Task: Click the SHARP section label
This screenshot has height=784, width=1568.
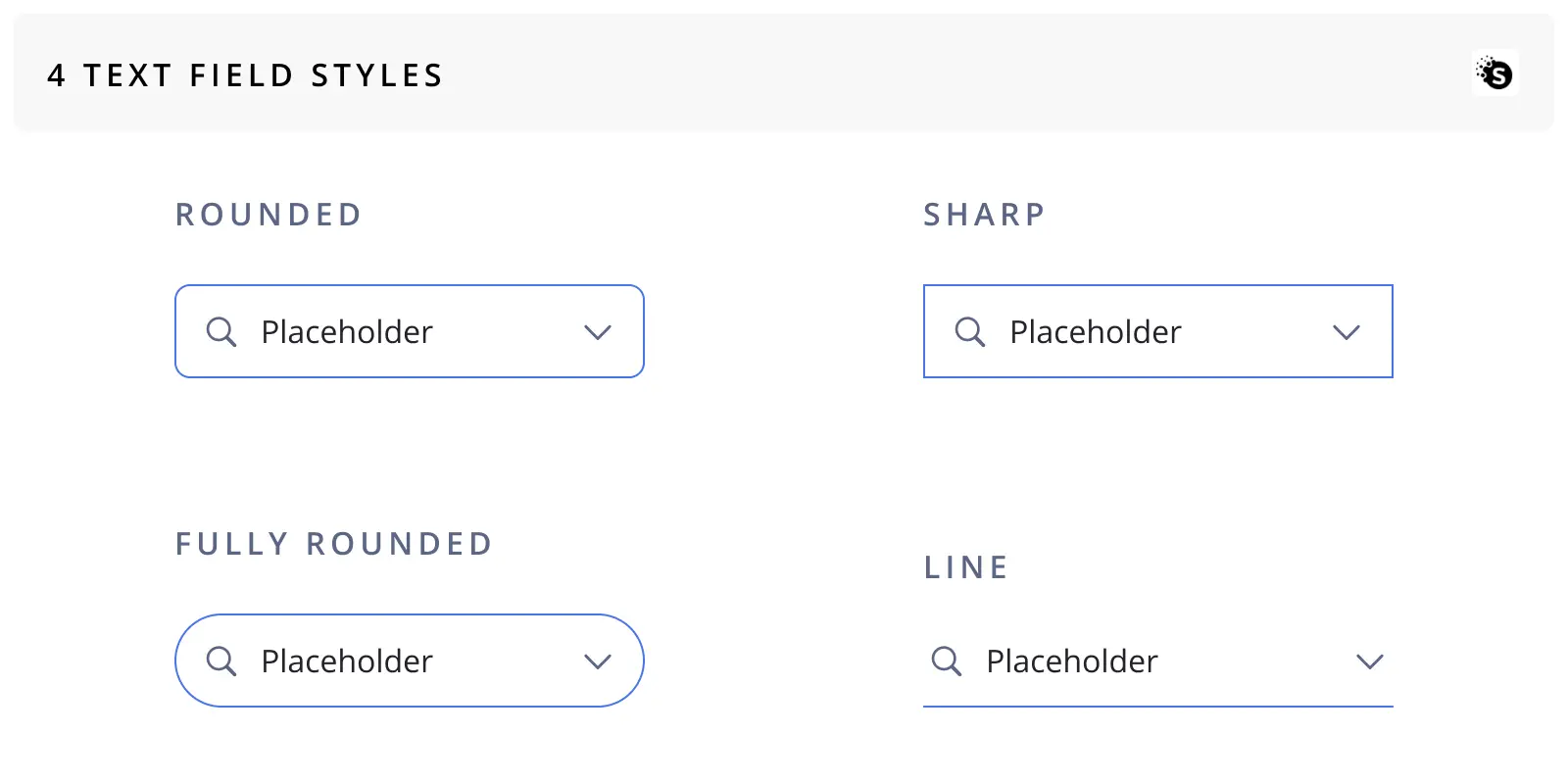Action: coord(985,215)
